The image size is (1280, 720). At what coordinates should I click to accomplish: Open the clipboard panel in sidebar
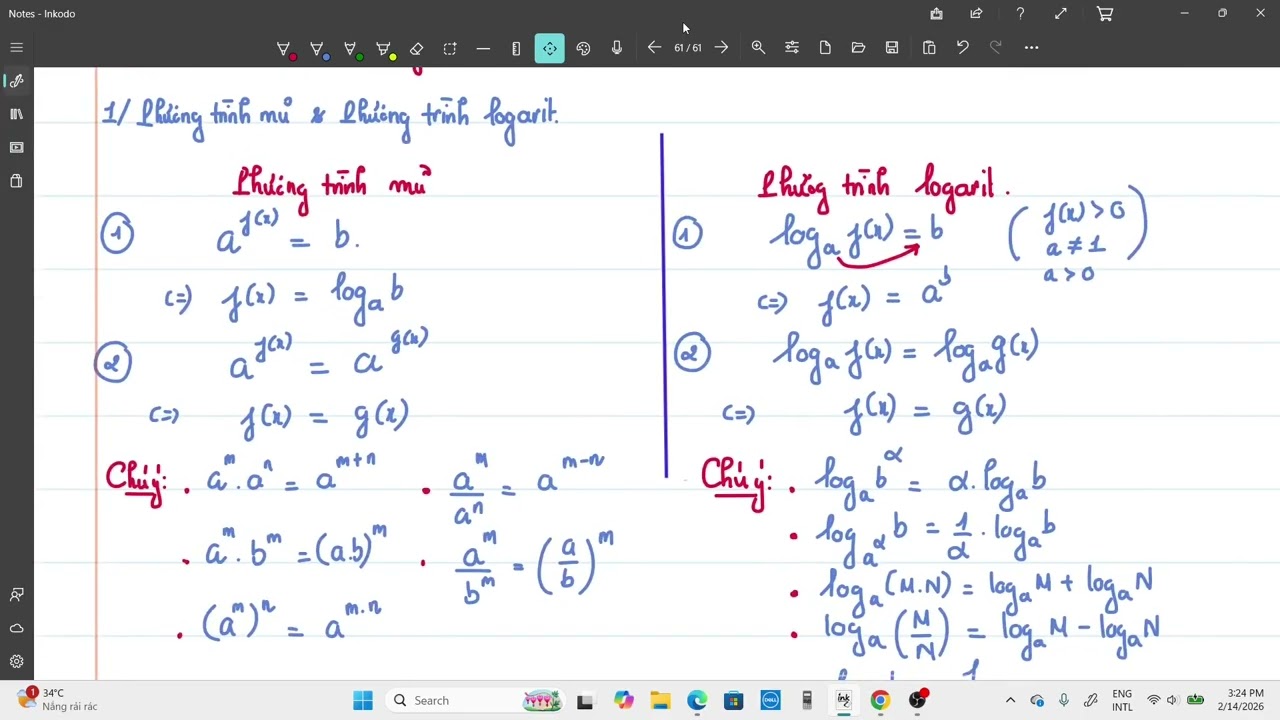pyautogui.click(x=16, y=181)
